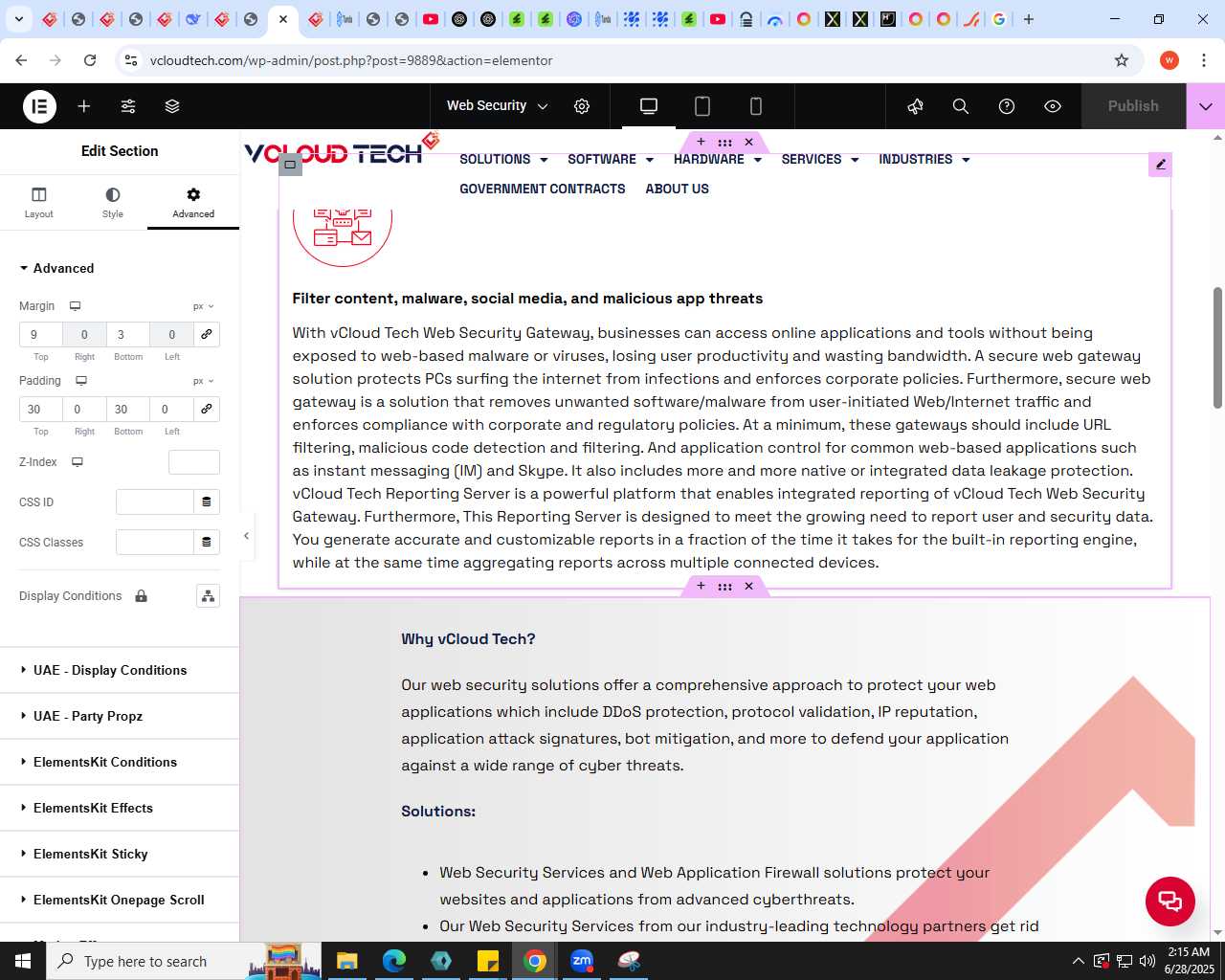
Task: Toggle link padding values together
Action: coord(206,409)
